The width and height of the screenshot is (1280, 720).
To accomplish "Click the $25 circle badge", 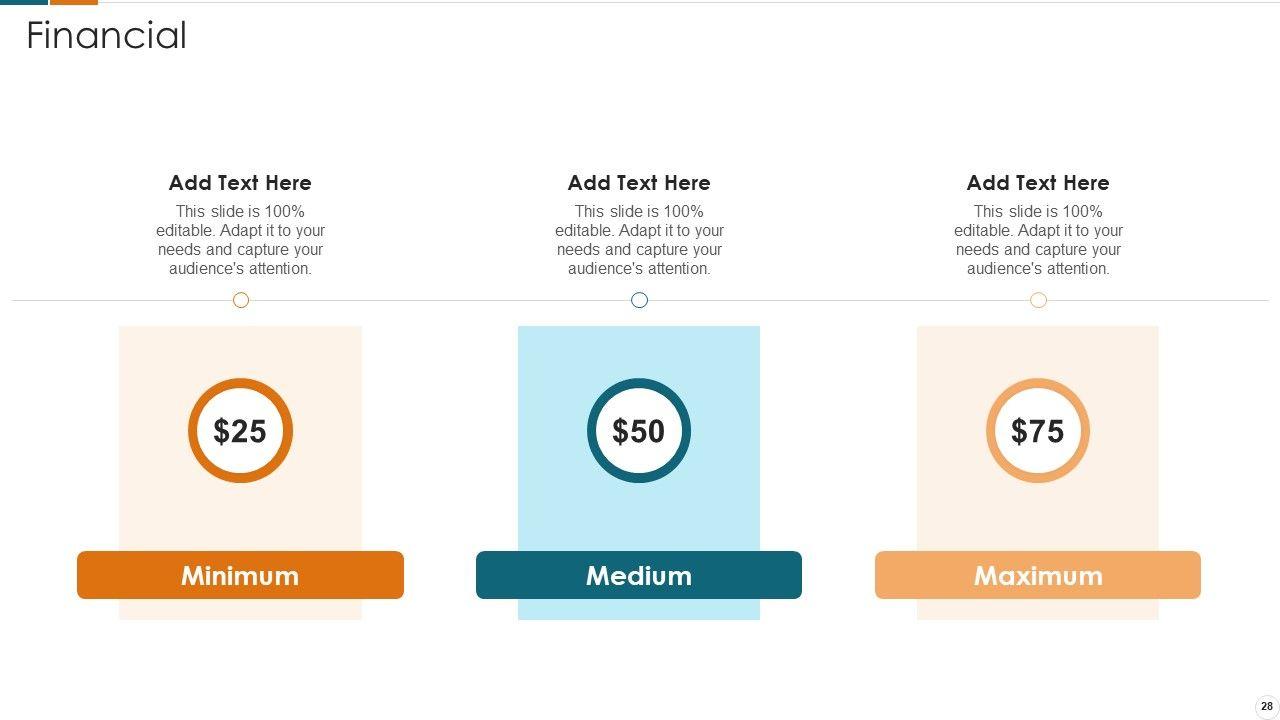I will (240, 431).
